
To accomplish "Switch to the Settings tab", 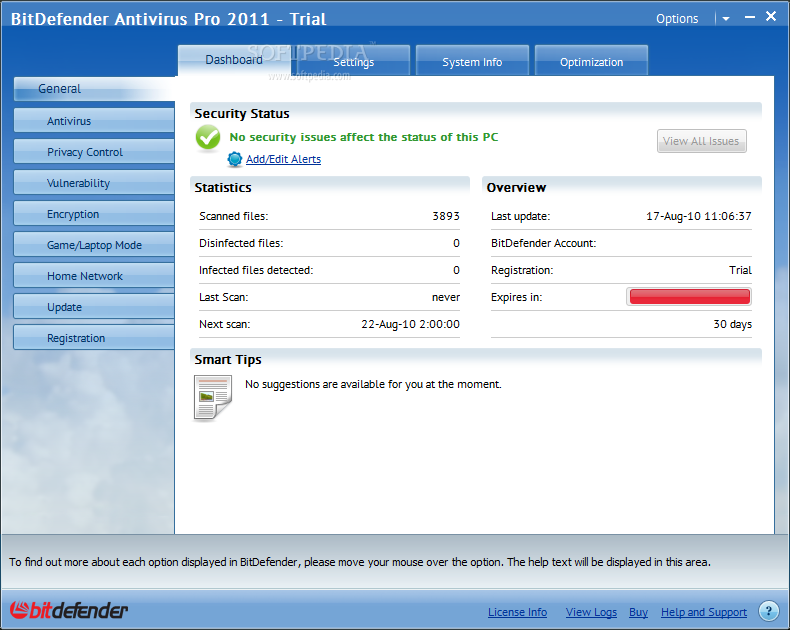I will click(x=354, y=62).
